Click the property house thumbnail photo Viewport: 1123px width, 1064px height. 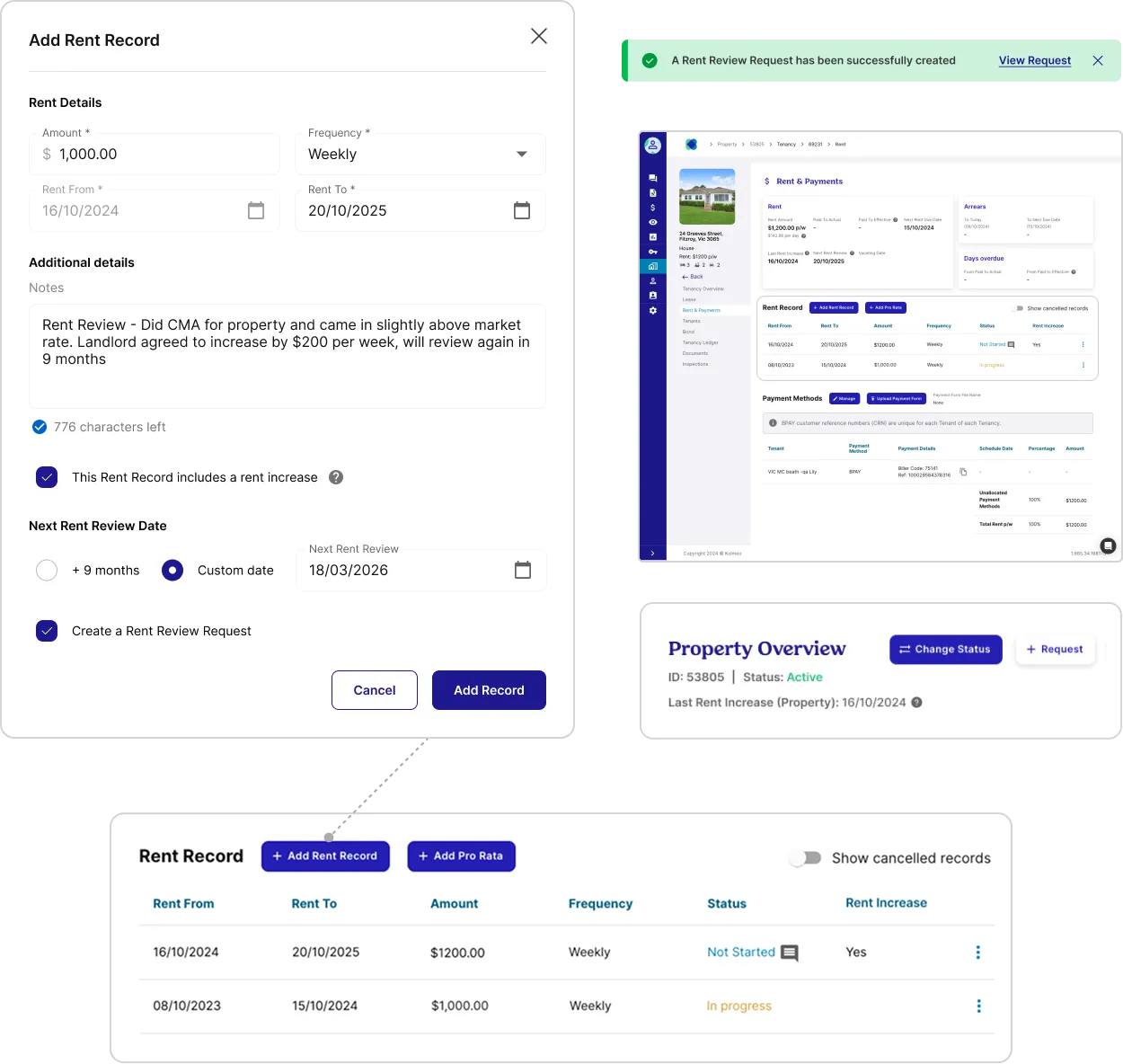707,197
